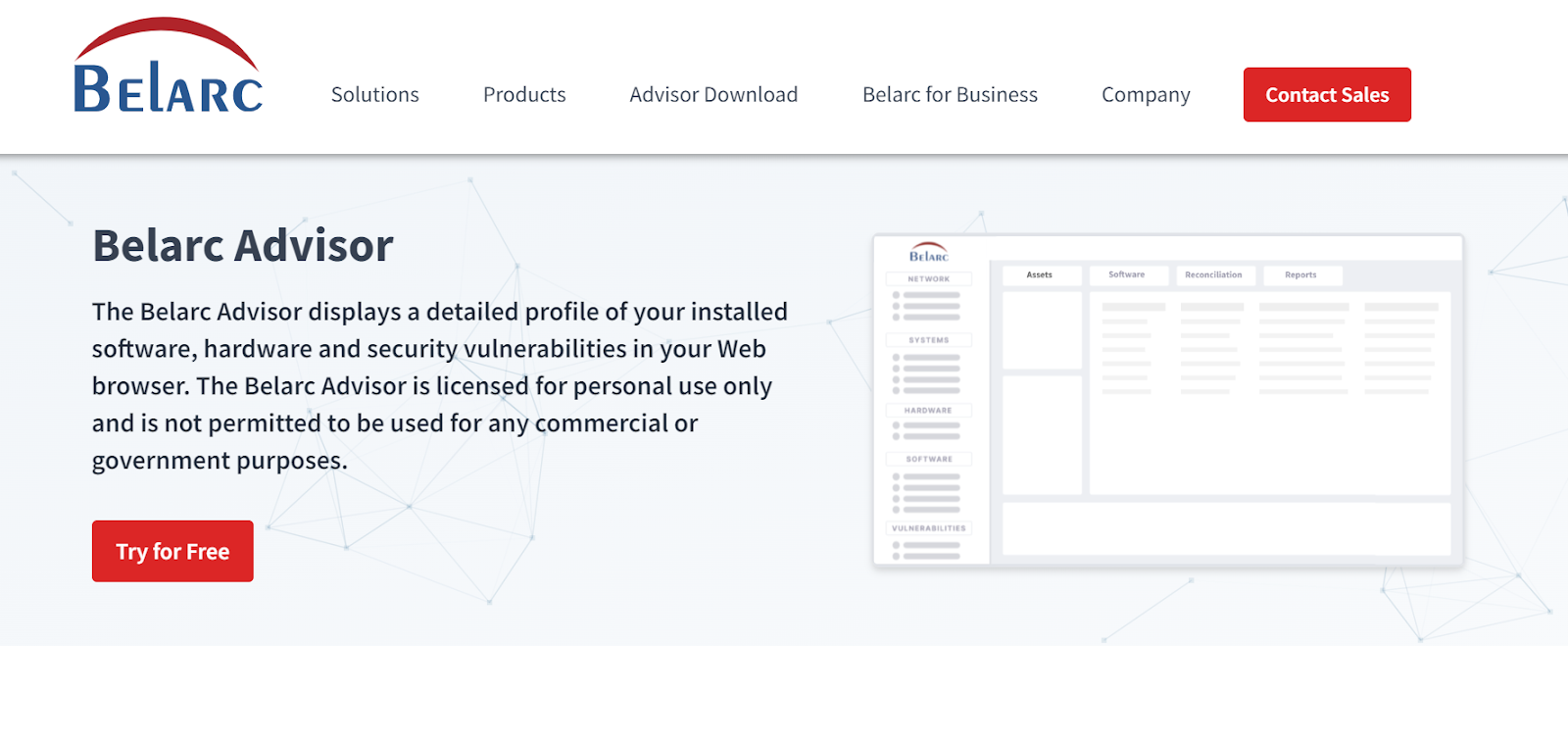Viewport: 1568px width, 744px height.
Task: Open the Solutions menu
Action: [374, 94]
